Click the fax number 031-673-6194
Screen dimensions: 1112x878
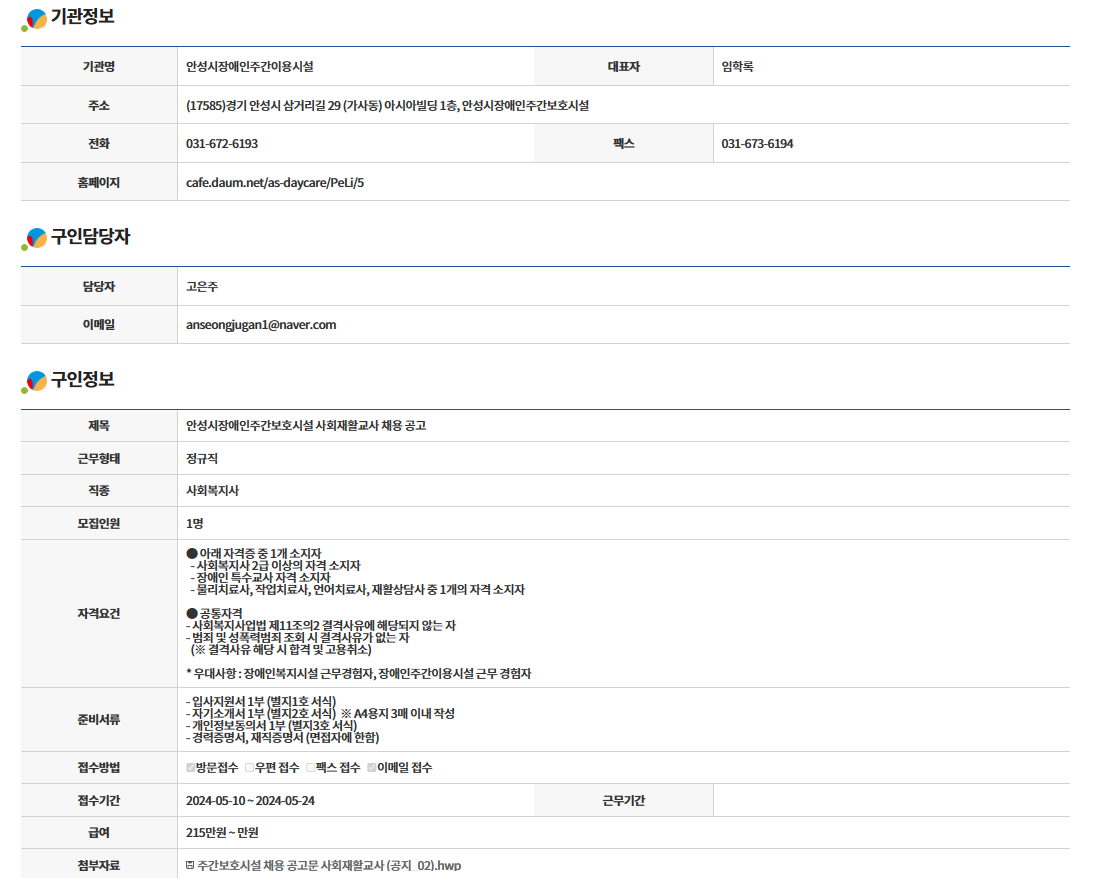coord(757,143)
